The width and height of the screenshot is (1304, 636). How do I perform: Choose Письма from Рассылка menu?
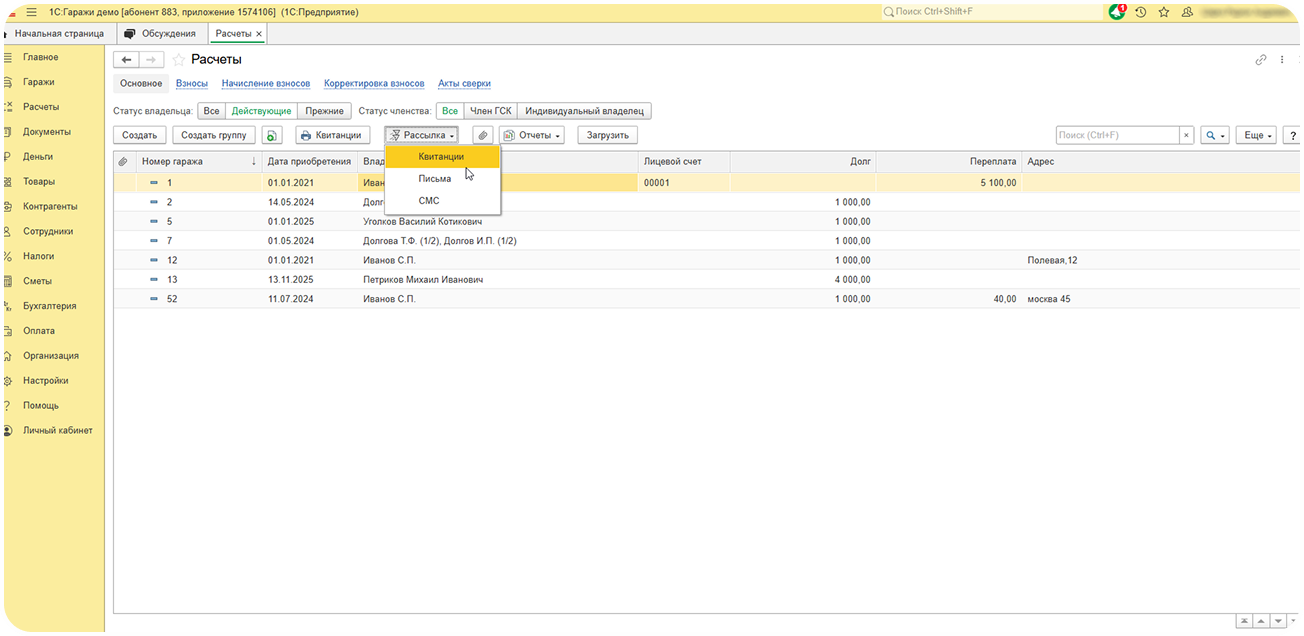(435, 178)
